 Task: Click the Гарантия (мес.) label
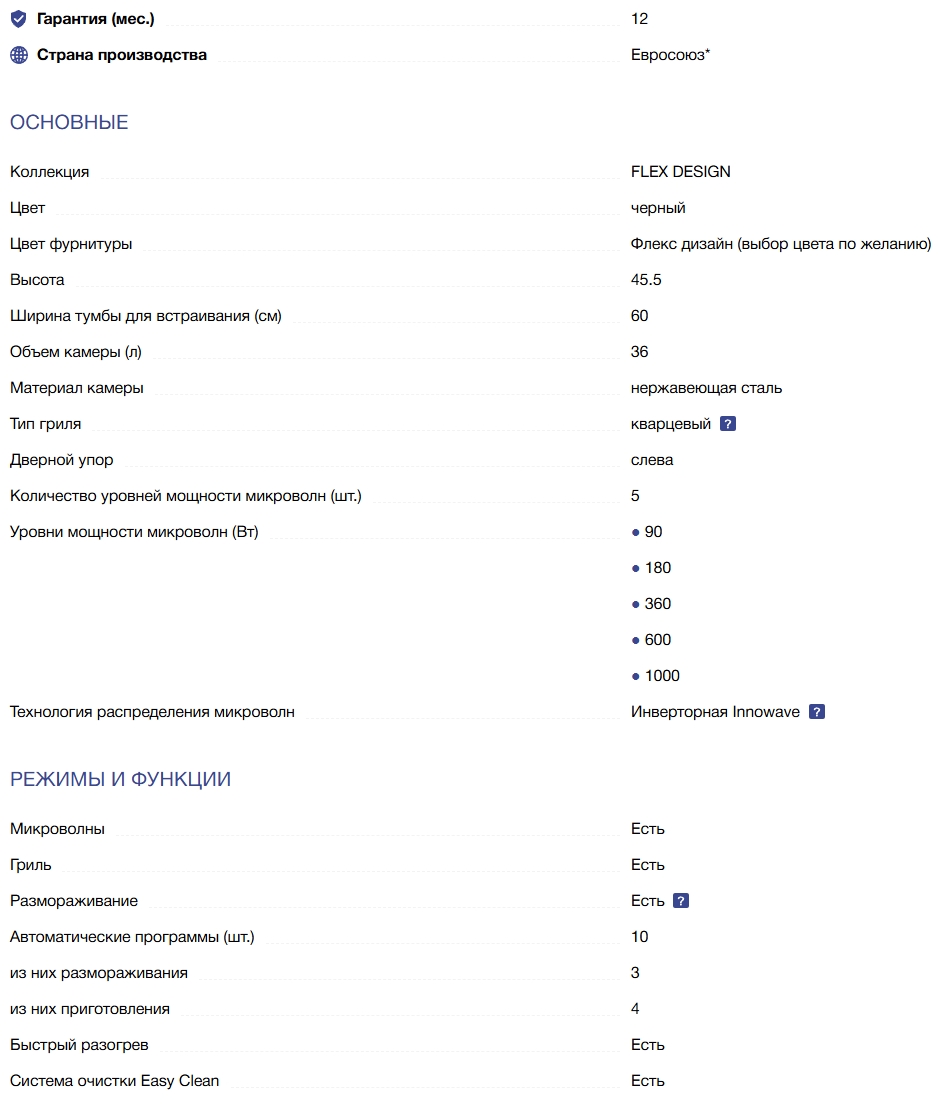[96, 19]
